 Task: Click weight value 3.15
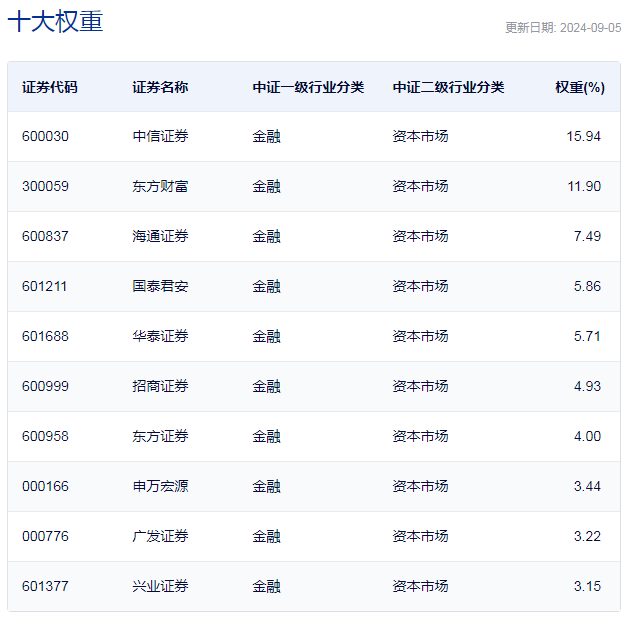click(x=587, y=586)
